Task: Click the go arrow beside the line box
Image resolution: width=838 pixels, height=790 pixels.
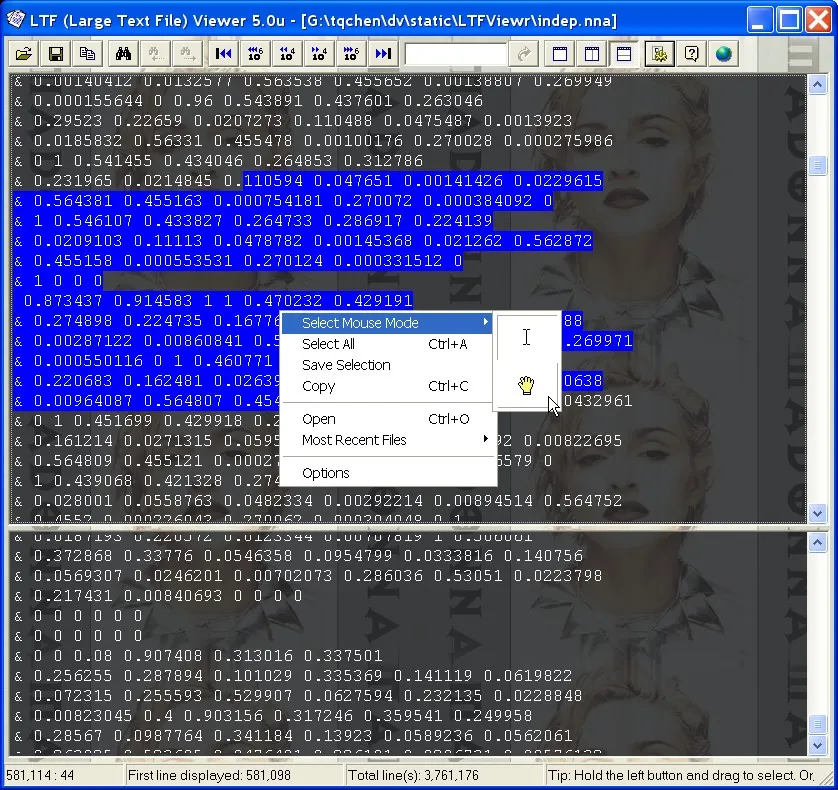Action: tap(523, 54)
